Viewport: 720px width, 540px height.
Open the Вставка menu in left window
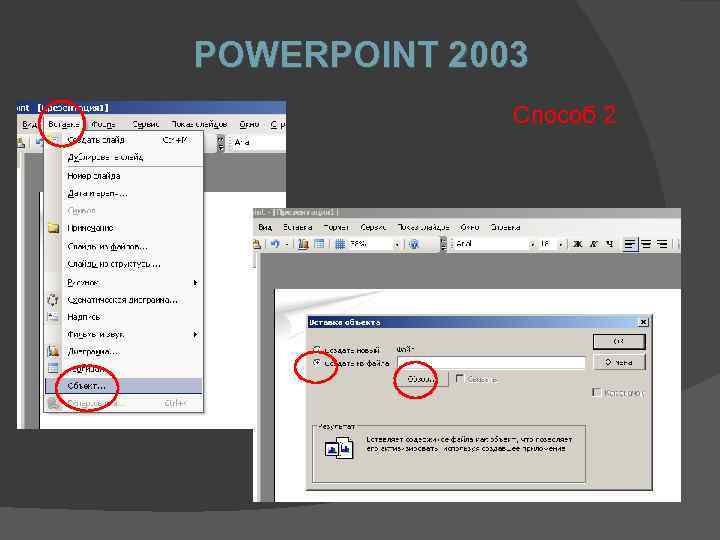[63, 124]
